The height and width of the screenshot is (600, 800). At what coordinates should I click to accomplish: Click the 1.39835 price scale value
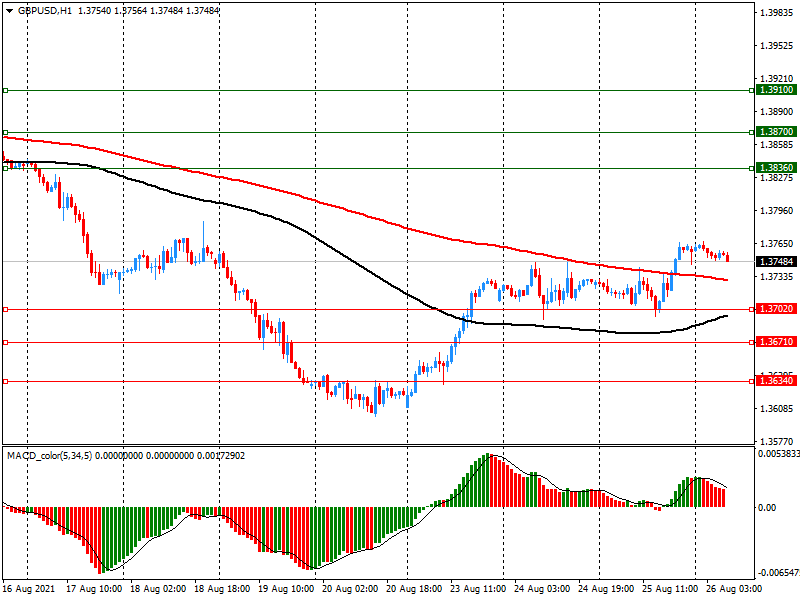coord(777,13)
